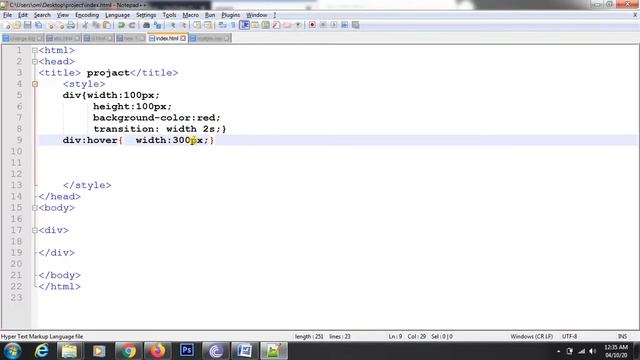Click "length : 251" in the status bar
Image resolution: width=640 pixels, height=360 pixels.
309,336
